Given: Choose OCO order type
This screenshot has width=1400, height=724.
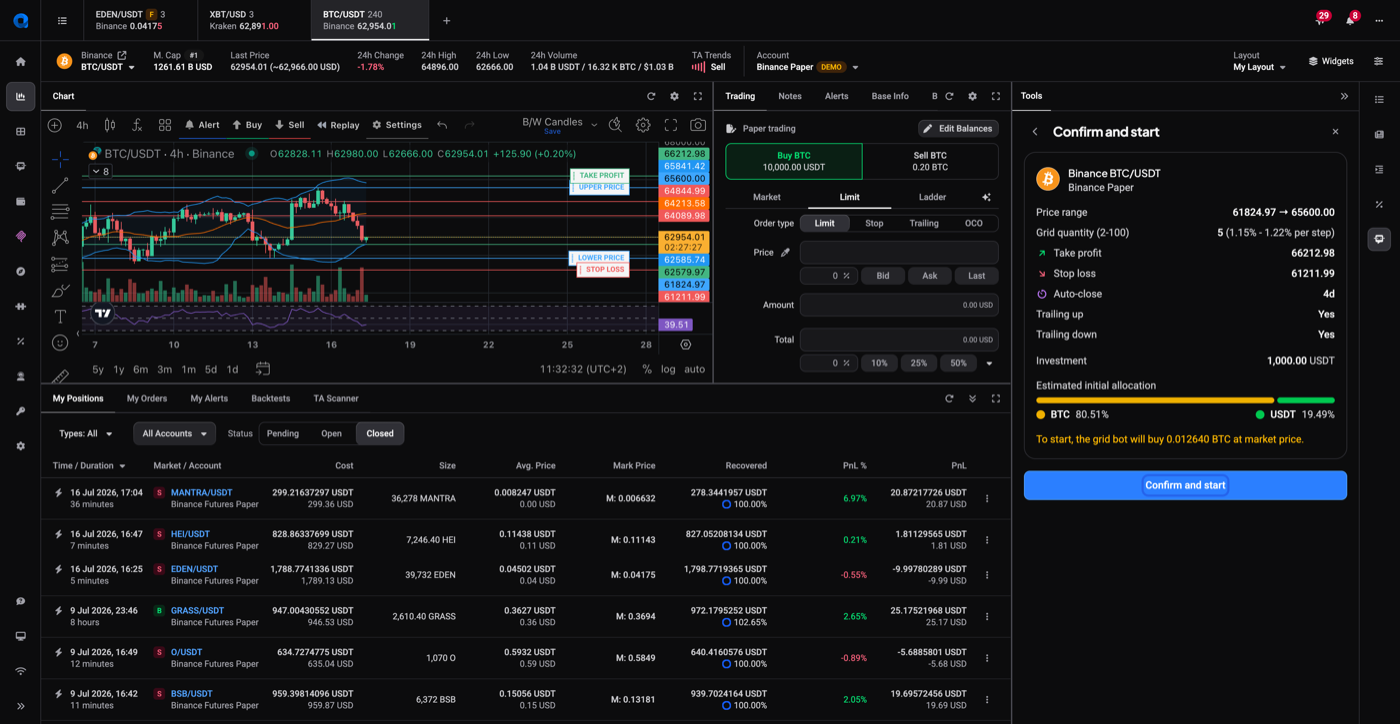Looking at the screenshot, I should point(974,223).
